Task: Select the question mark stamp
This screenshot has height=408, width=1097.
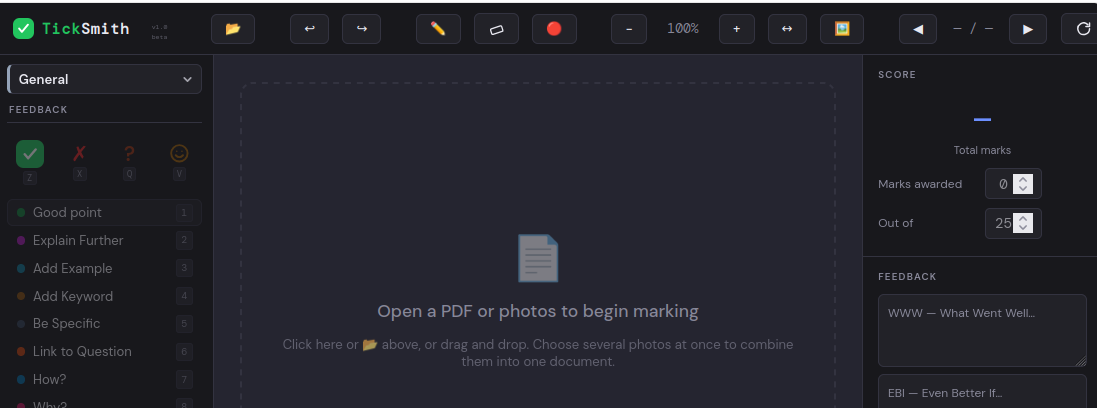Action: pos(129,154)
